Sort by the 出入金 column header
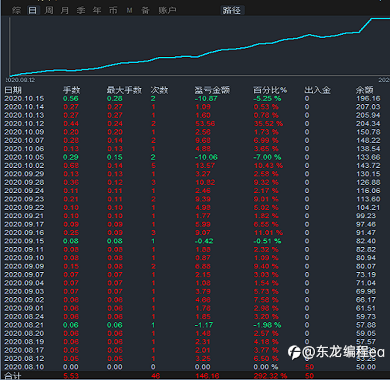 [x=317, y=90]
